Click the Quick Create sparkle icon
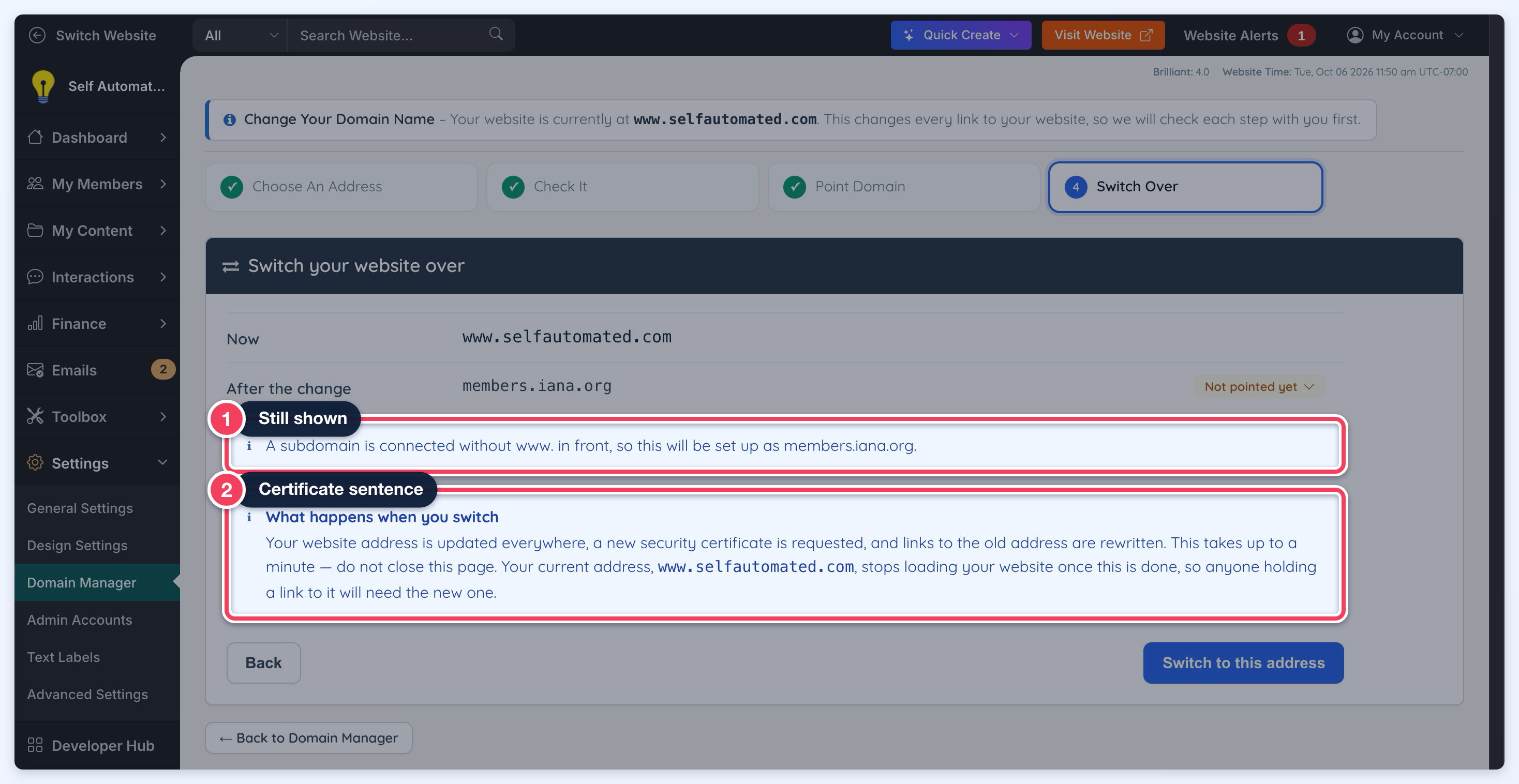Image resolution: width=1519 pixels, height=784 pixels. pos(909,35)
